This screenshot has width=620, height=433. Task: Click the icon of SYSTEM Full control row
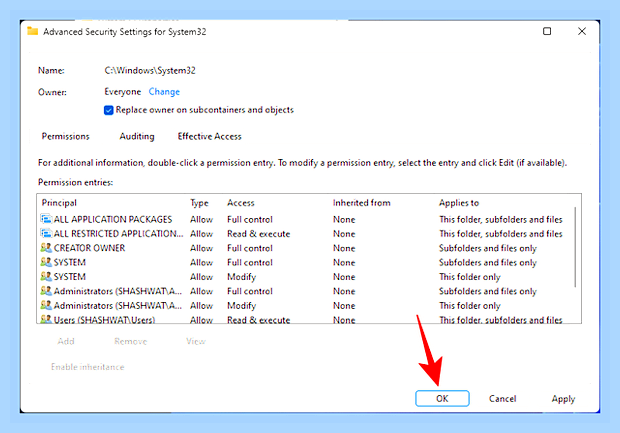(x=46, y=262)
